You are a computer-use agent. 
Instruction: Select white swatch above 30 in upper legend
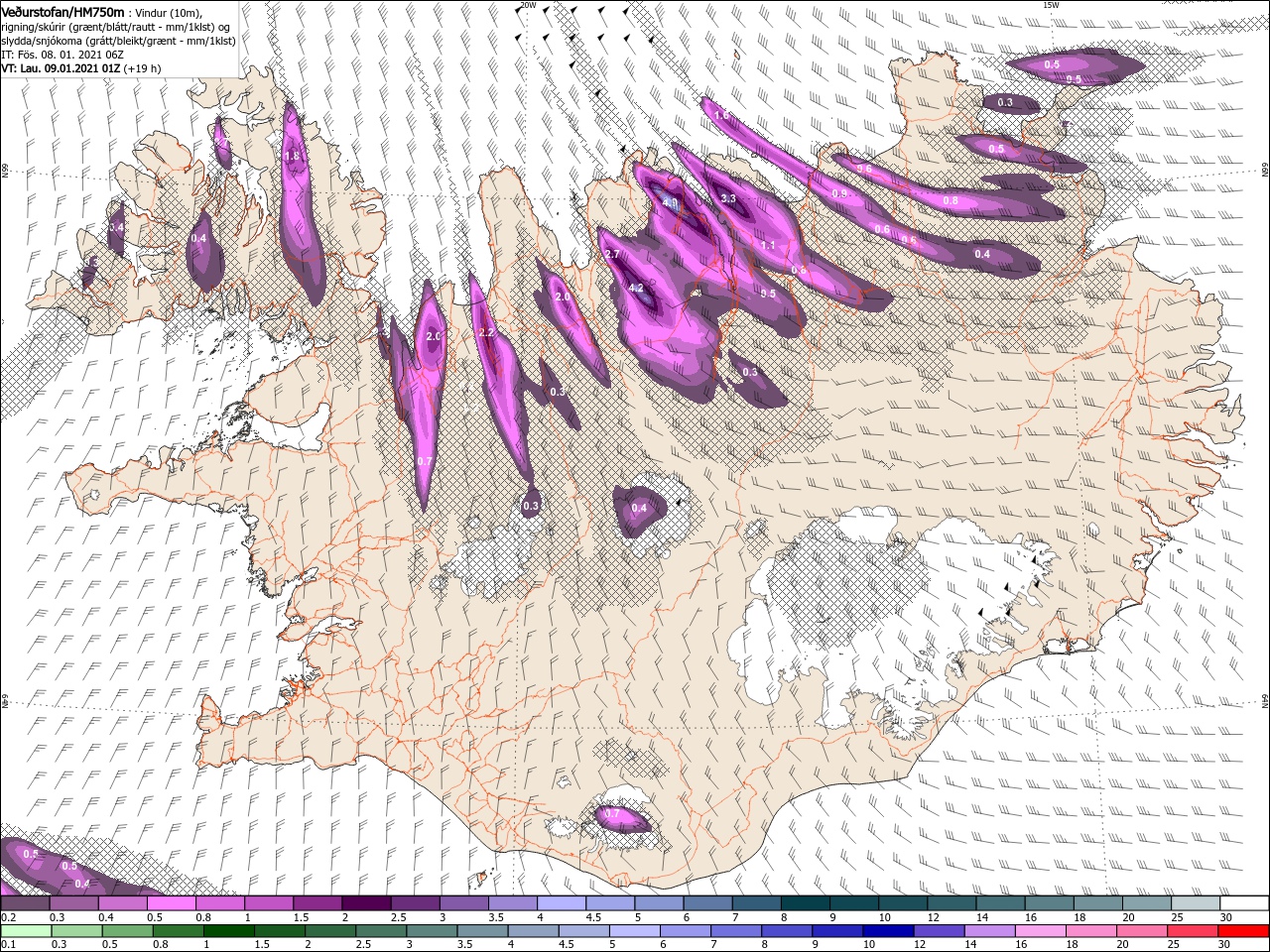coord(1243,903)
